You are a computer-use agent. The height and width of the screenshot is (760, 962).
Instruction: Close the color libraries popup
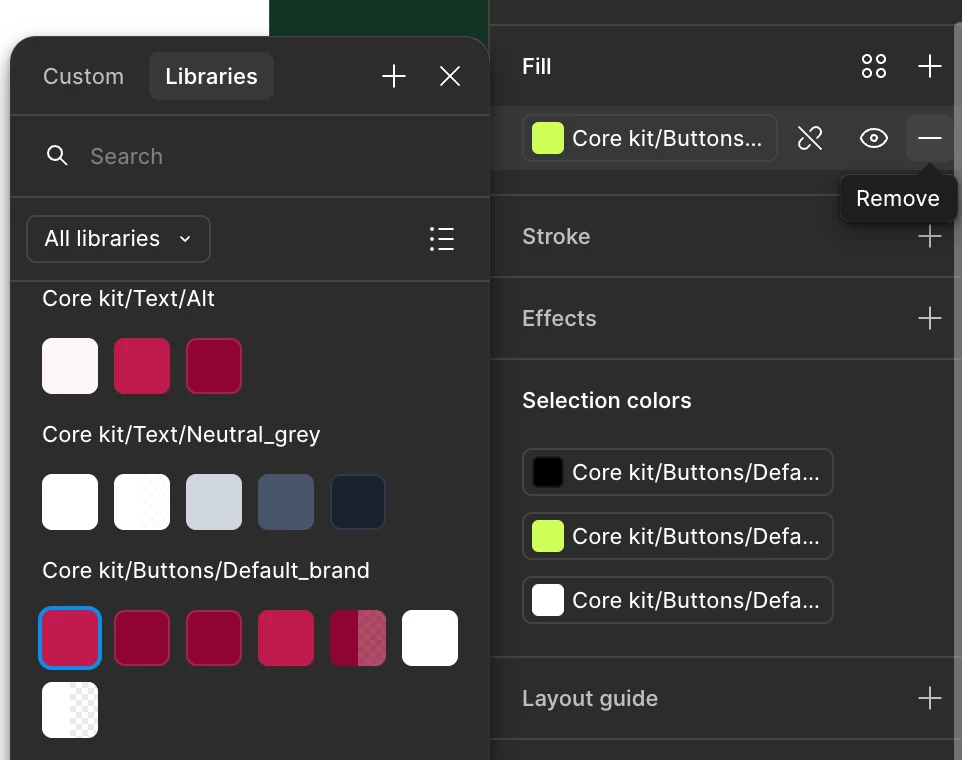(x=450, y=77)
